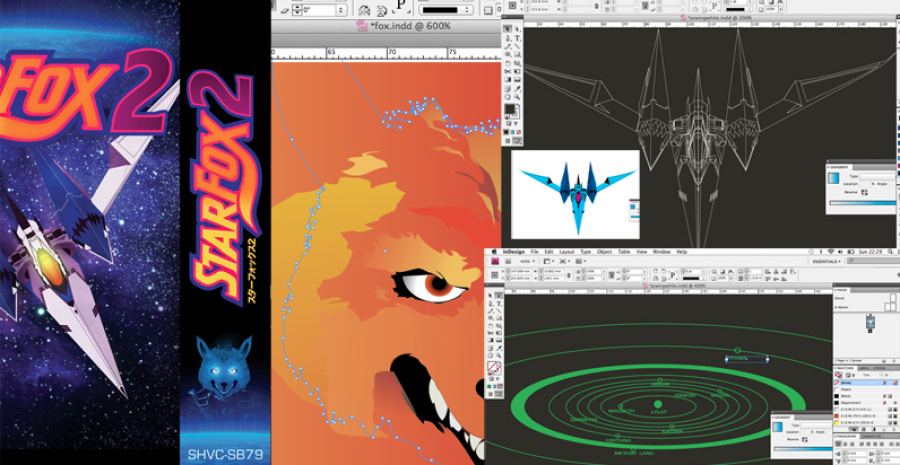Toggle the constrain proportions chain in the 400% control bar
The width and height of the screenshot is (900, 465).
pos(569,274)
